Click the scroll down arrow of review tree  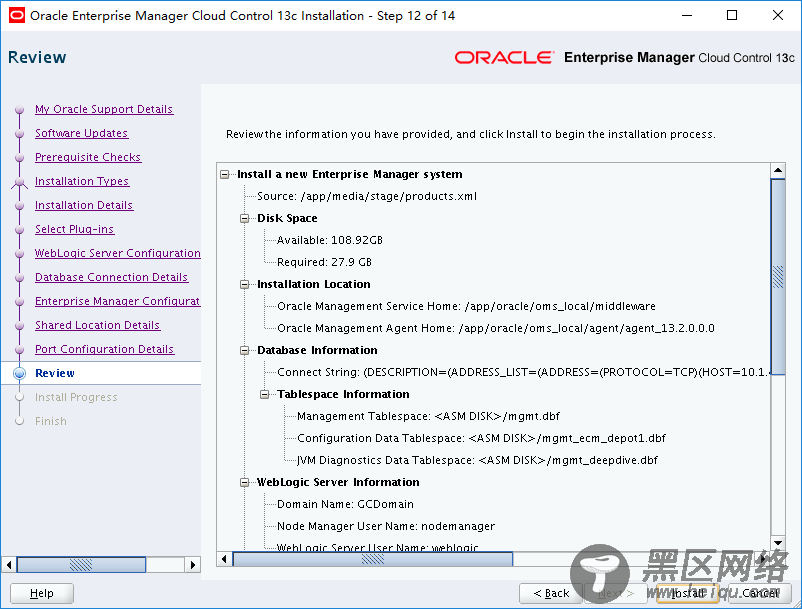(778, 543)
